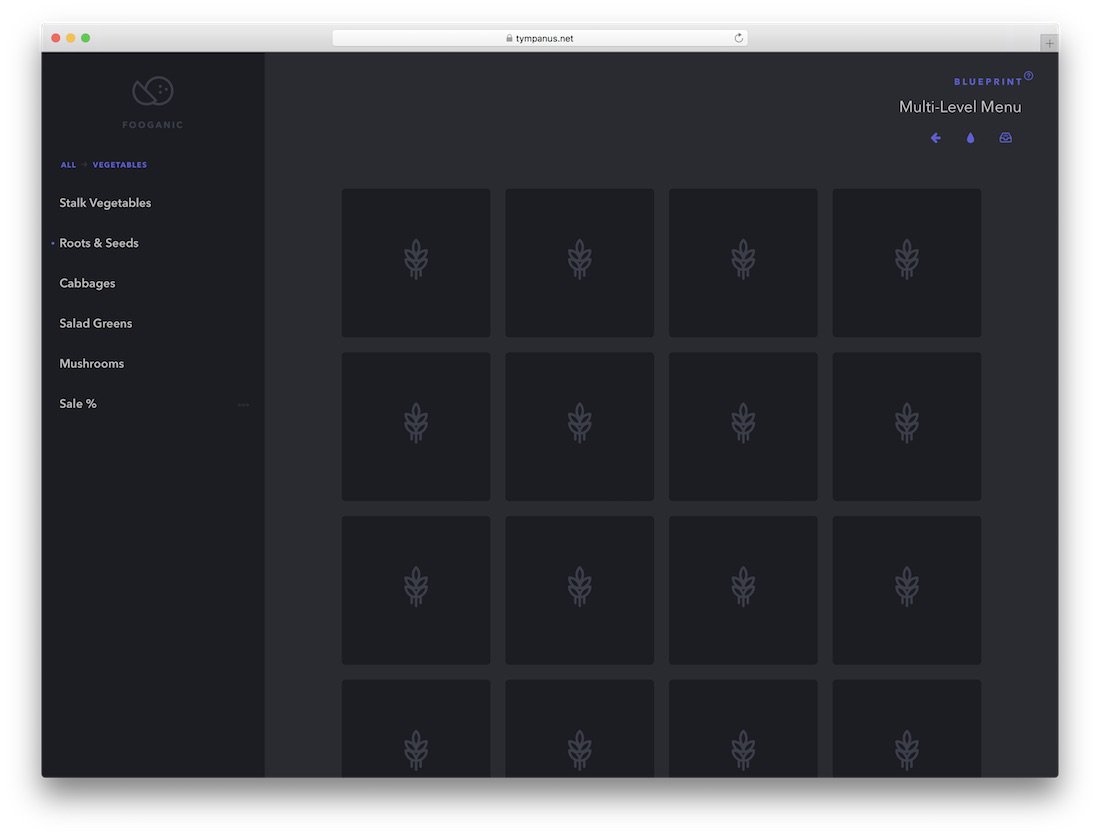
Task: Click the VEGETABLES breadcrumb link
Action: (x=120, y=165)
